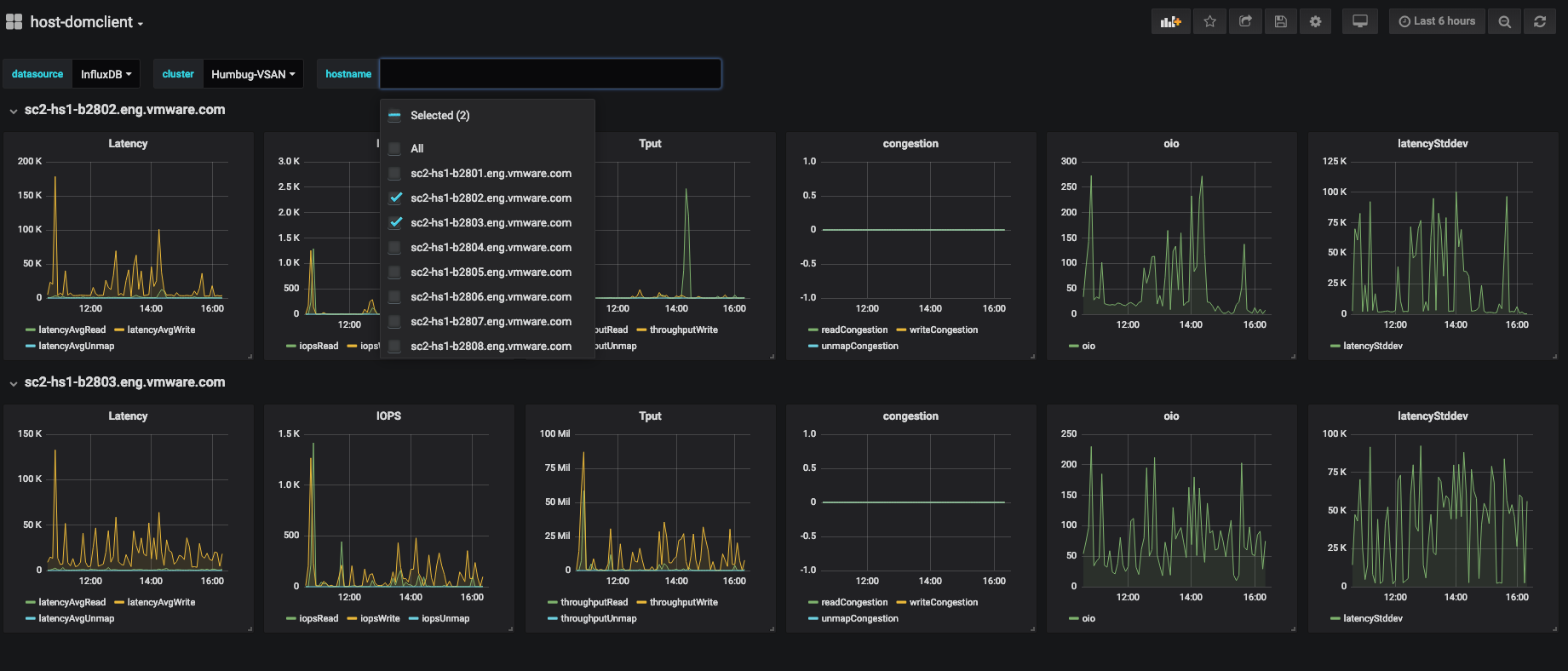Open Latency panel menu in b2802 row
This screenshot has height=671, width=1568.
pos(128,144)
